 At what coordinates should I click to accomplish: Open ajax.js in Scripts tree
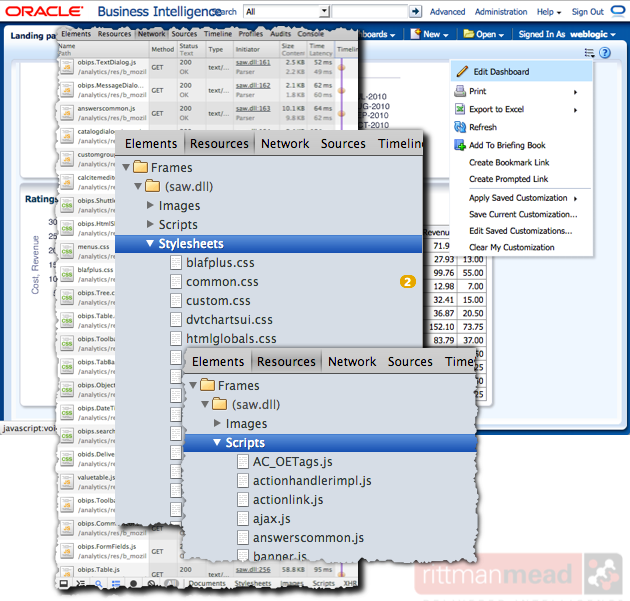tap(272, 519)
